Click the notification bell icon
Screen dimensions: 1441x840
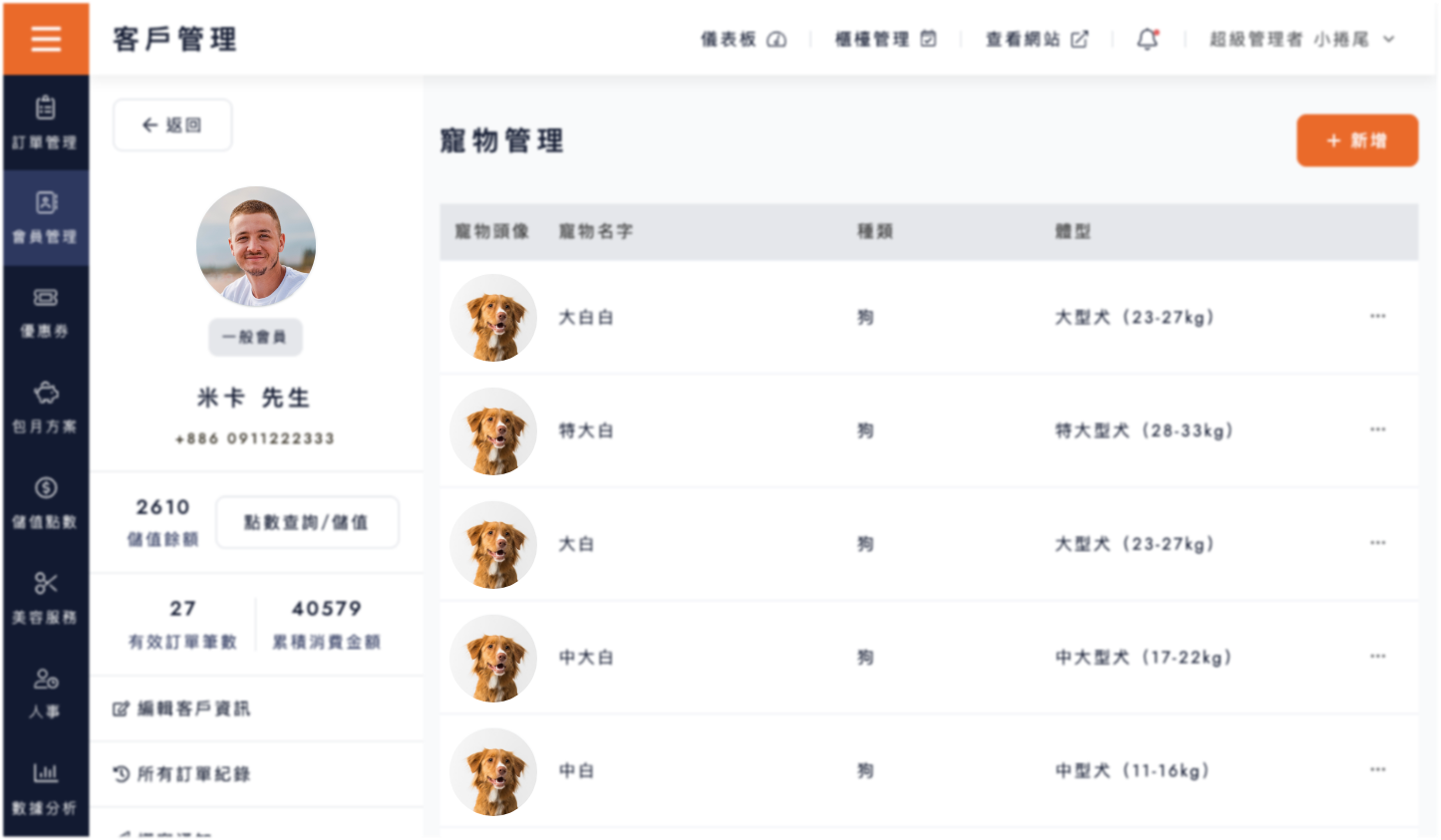coord(1148,39)
